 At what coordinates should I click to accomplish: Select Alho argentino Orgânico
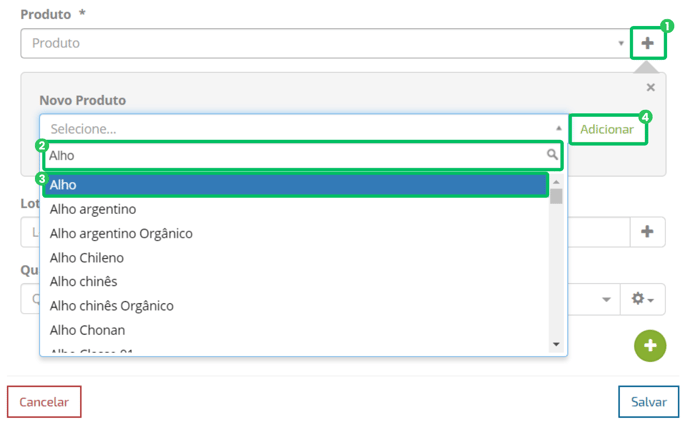point(121,234)
